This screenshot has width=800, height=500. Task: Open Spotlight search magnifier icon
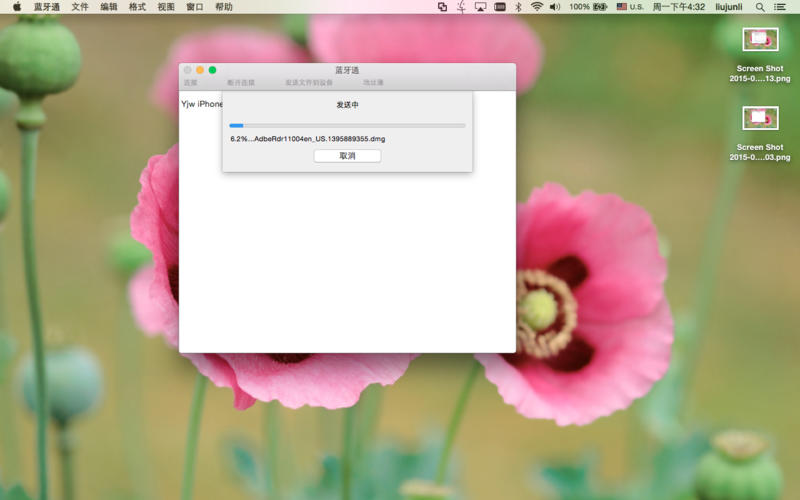coord(760,7)
